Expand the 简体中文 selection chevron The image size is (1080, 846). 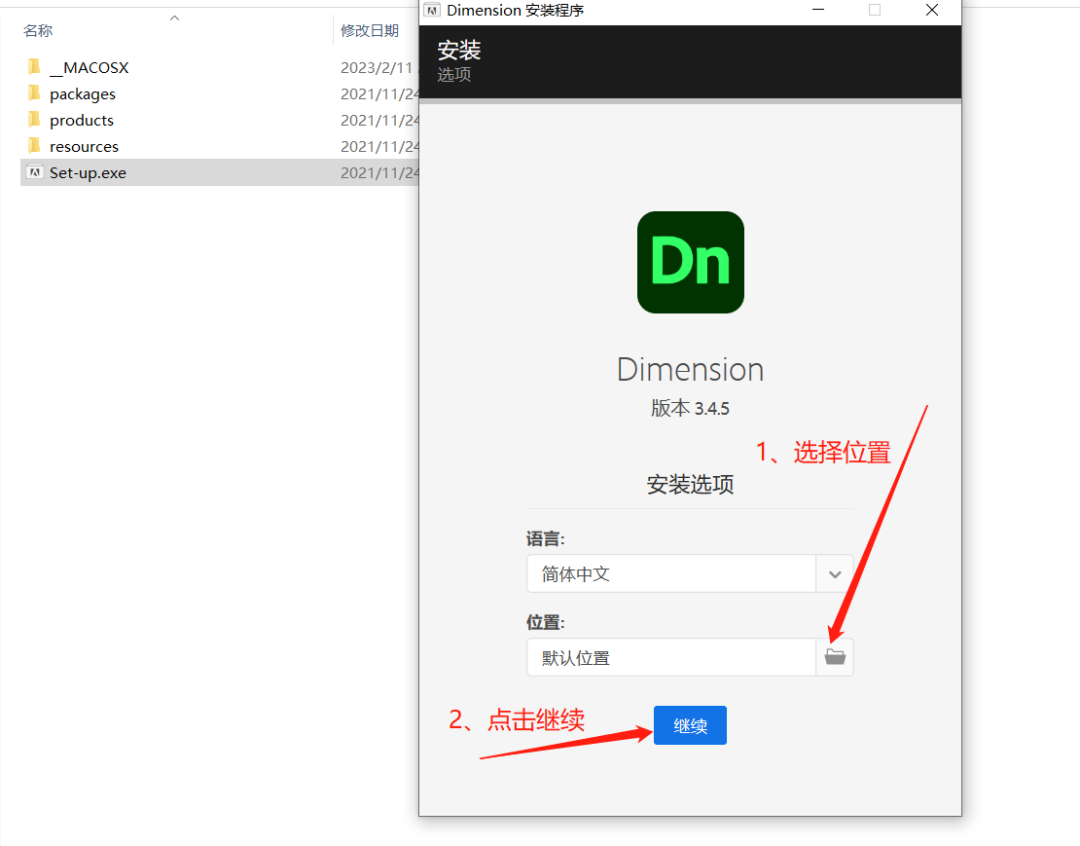pos(835,574)
